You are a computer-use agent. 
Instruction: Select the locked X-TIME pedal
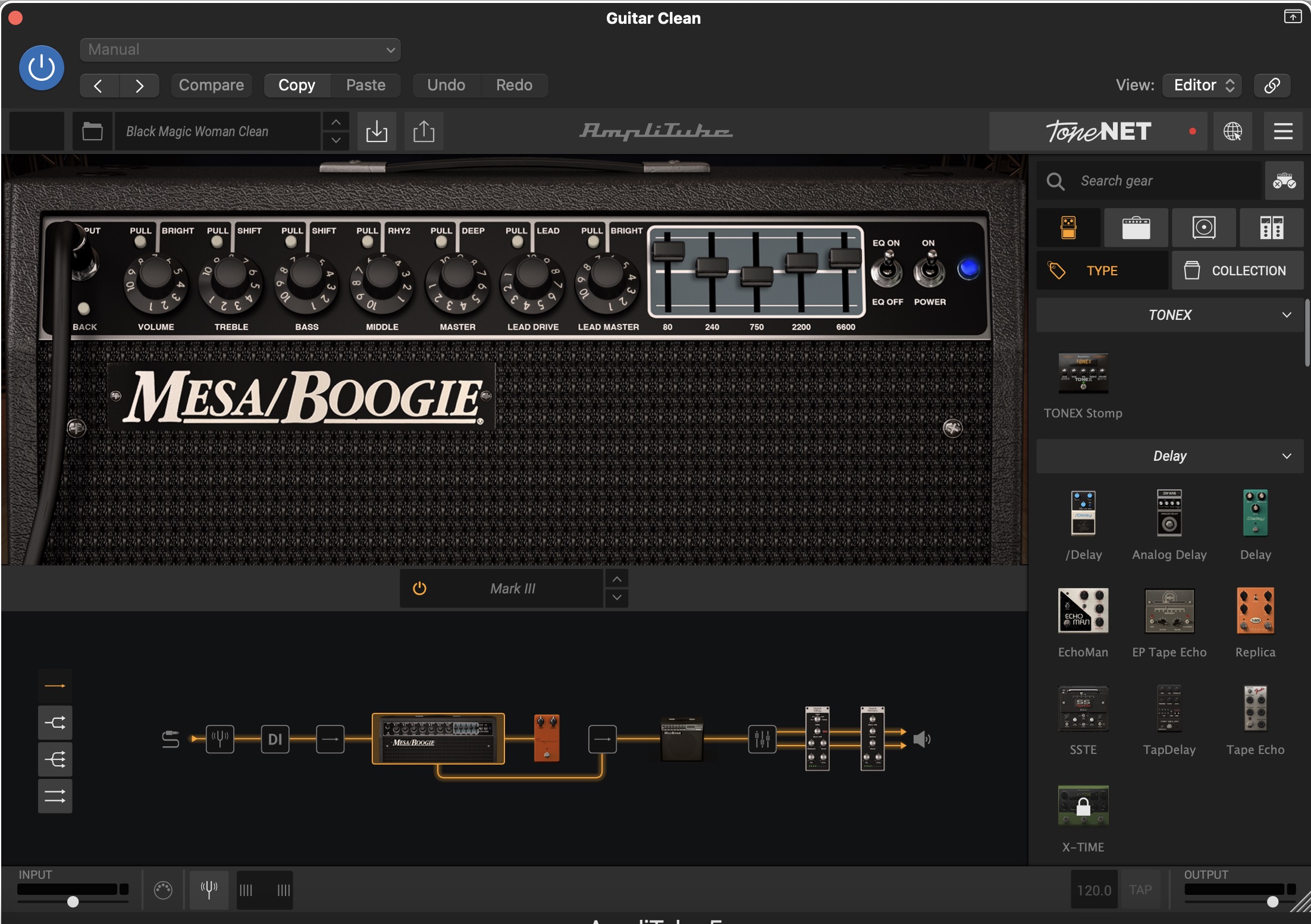pyautogui.click(x=1083, y=806)
